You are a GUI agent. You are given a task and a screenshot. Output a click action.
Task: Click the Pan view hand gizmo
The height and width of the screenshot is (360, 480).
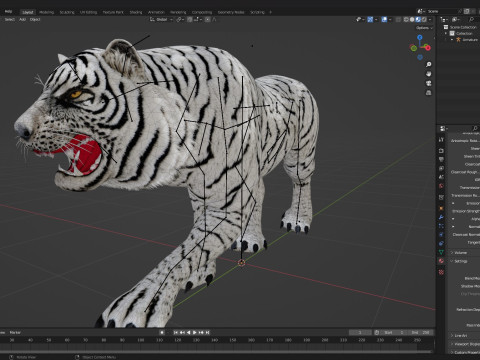(429, 74)
